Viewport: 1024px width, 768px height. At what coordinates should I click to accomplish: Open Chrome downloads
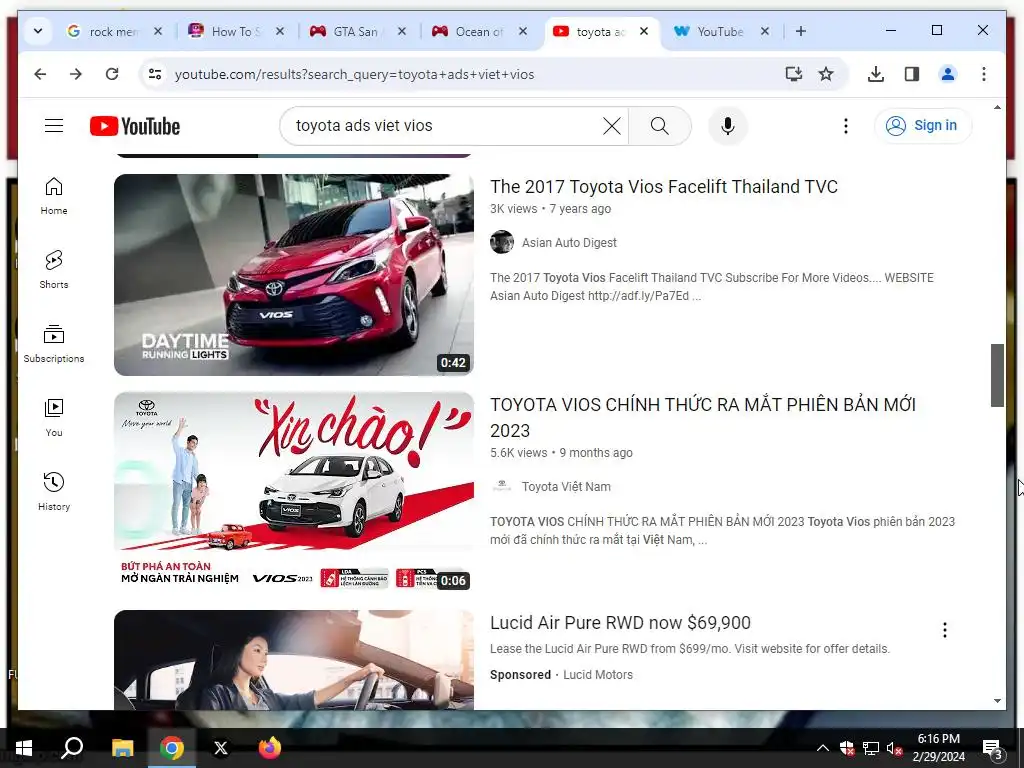click(876, 74)
